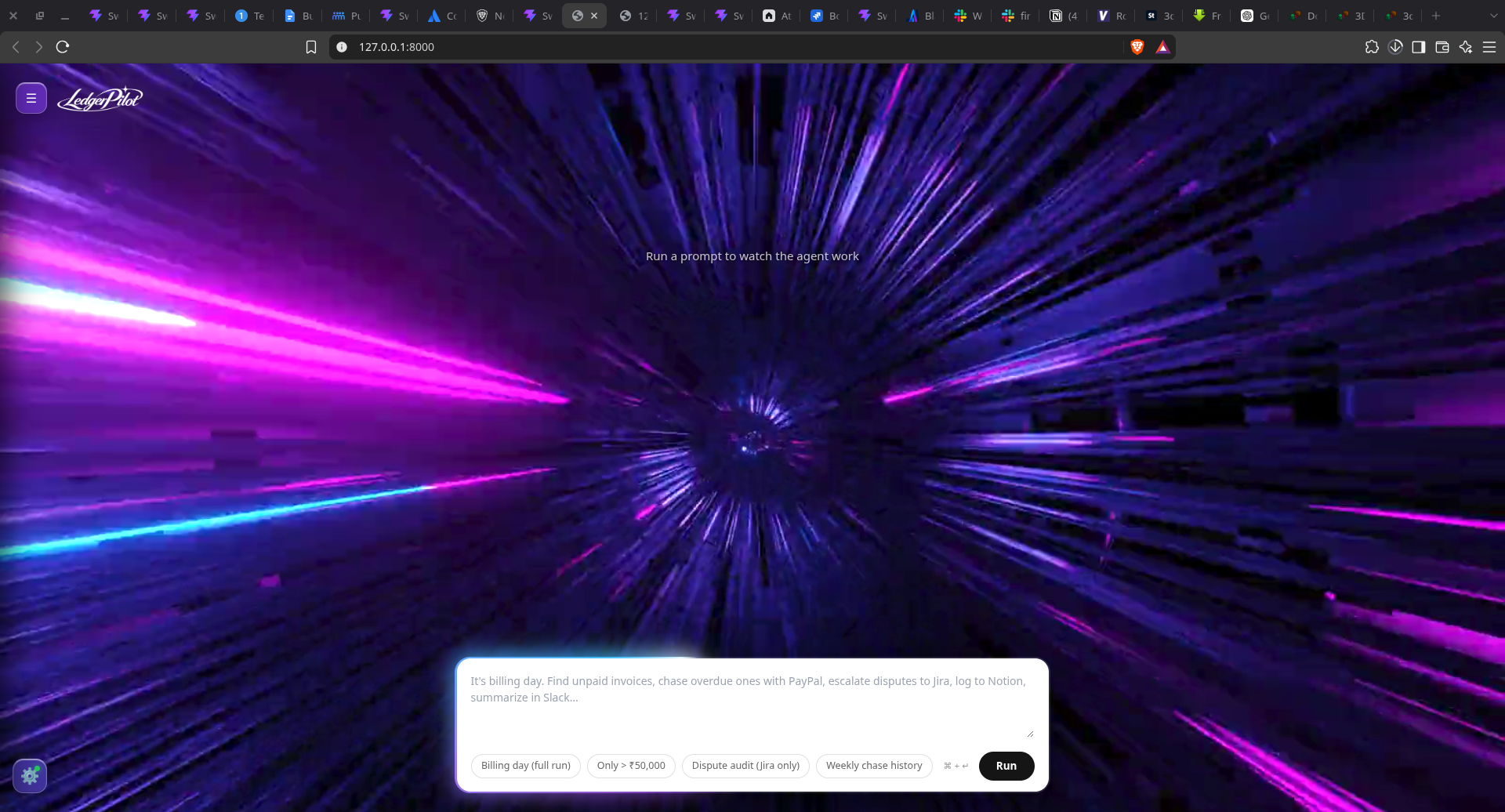
Task: Switch to the Jira tab labeled Bc
Action: click(825, 16)
